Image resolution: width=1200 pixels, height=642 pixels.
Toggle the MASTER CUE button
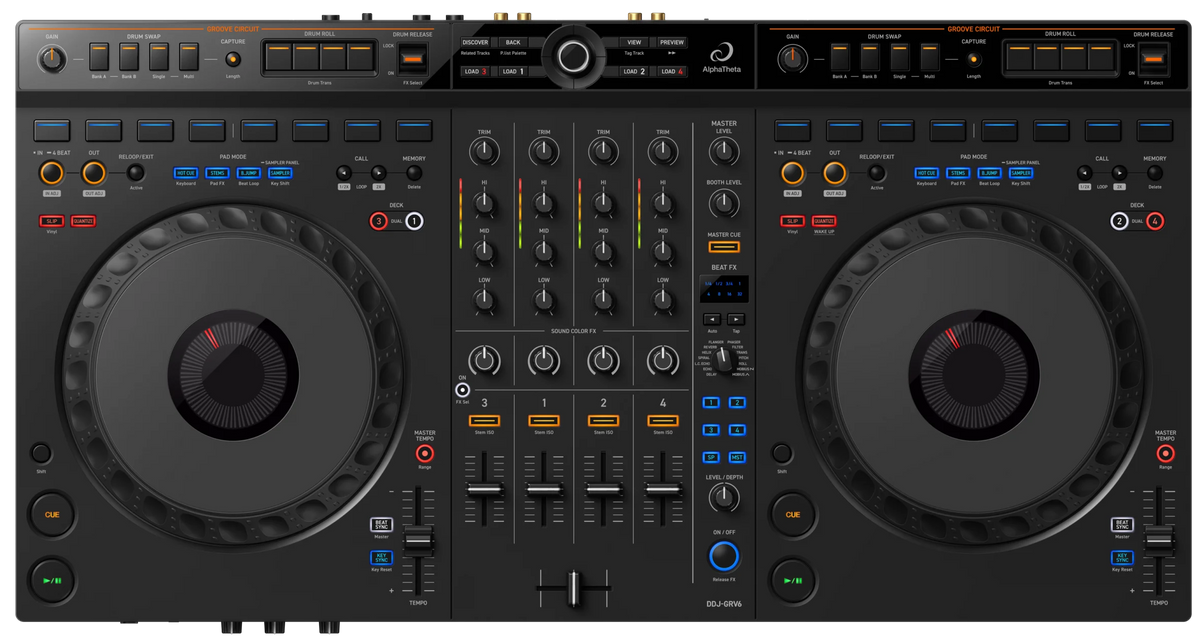[x=724, y=247]
